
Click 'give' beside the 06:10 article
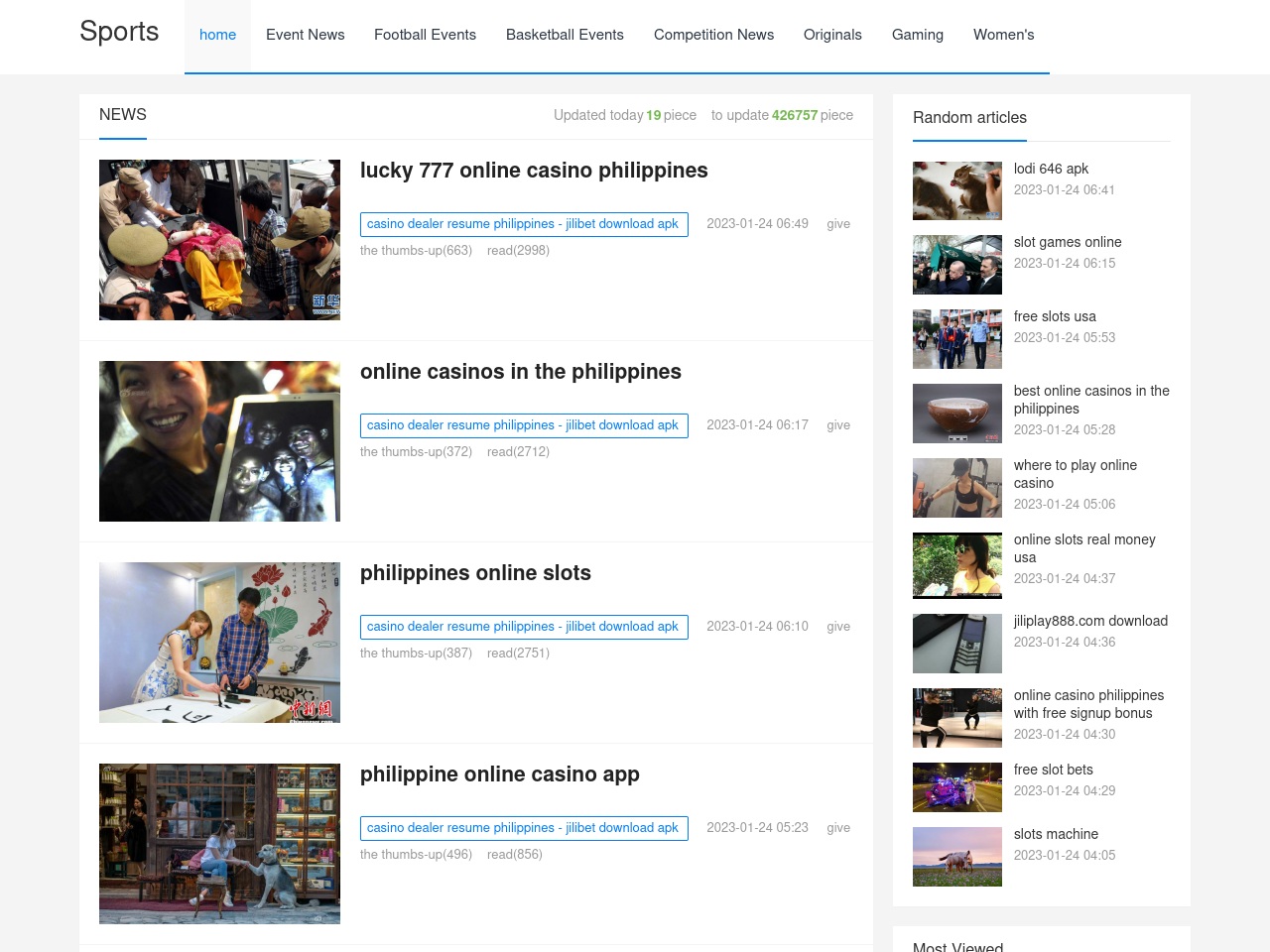[x=838, y=627]
